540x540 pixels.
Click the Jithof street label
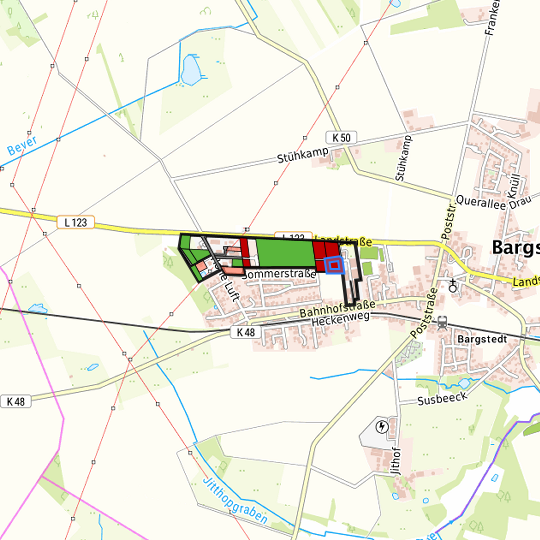coord(396,461)
